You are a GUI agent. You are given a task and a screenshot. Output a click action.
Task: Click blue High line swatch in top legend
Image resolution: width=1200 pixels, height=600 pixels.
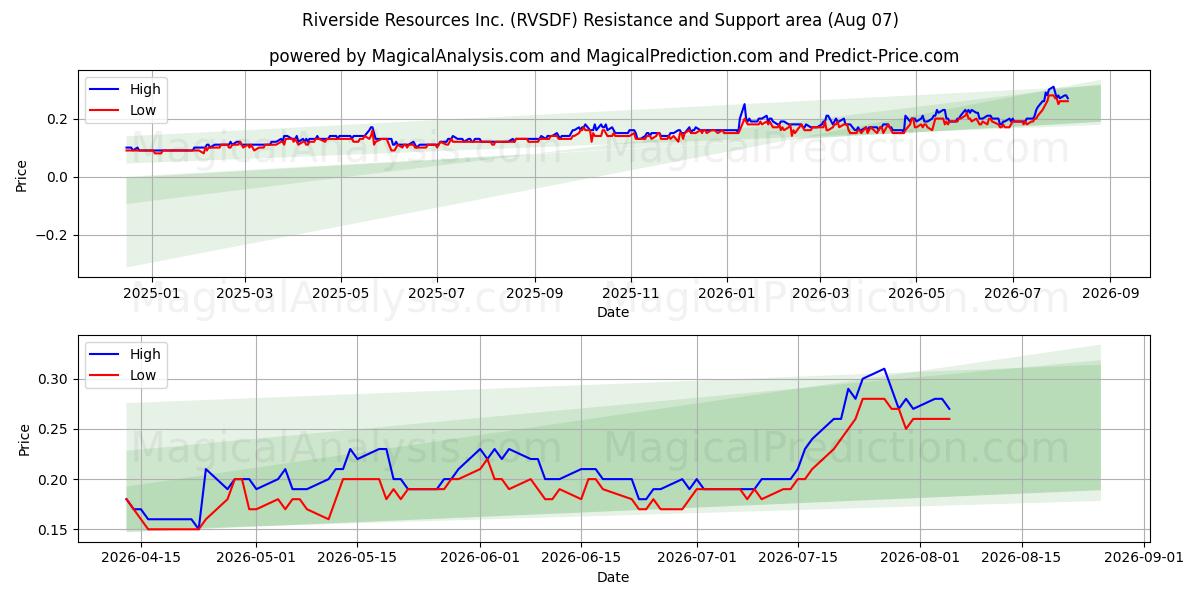pyautogui.click(x=106, y=90)
